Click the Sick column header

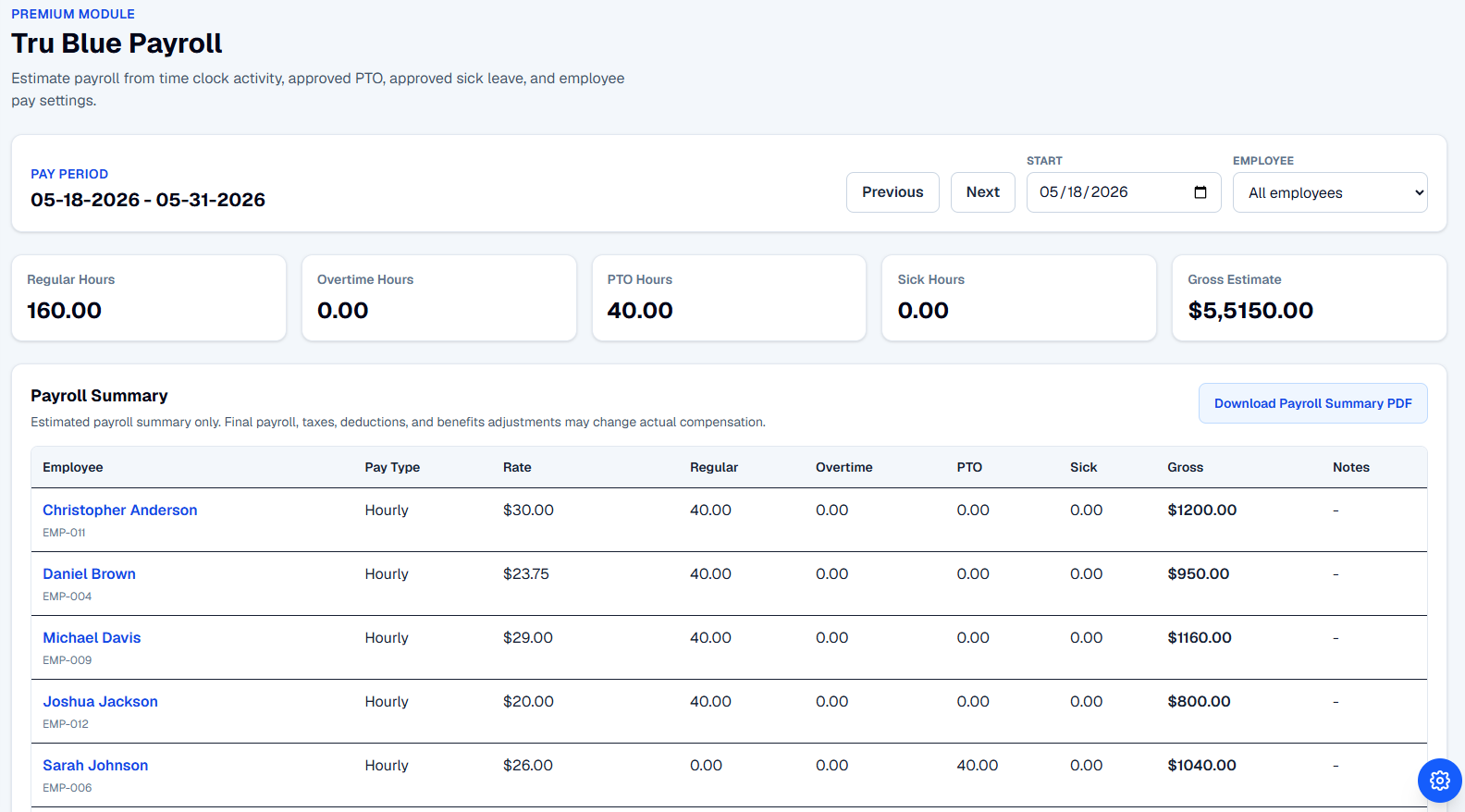[1083, 467]
